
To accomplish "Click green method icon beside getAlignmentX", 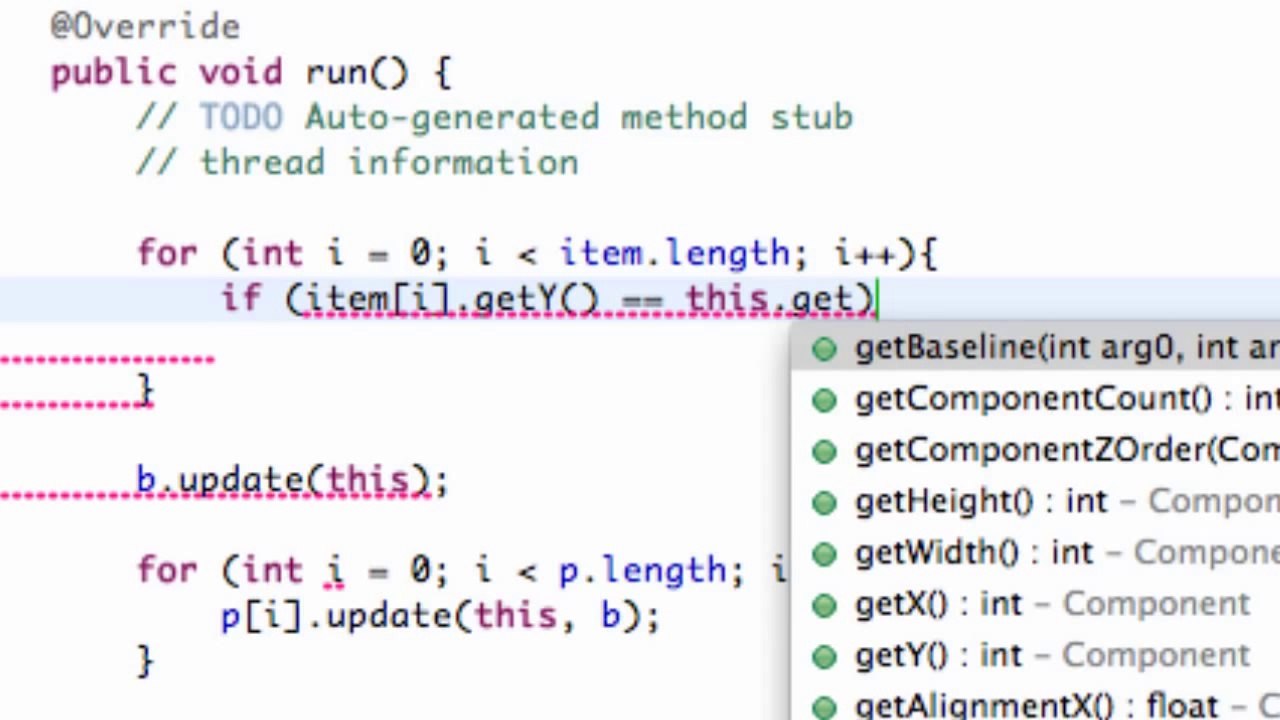I will pos(824,706).
